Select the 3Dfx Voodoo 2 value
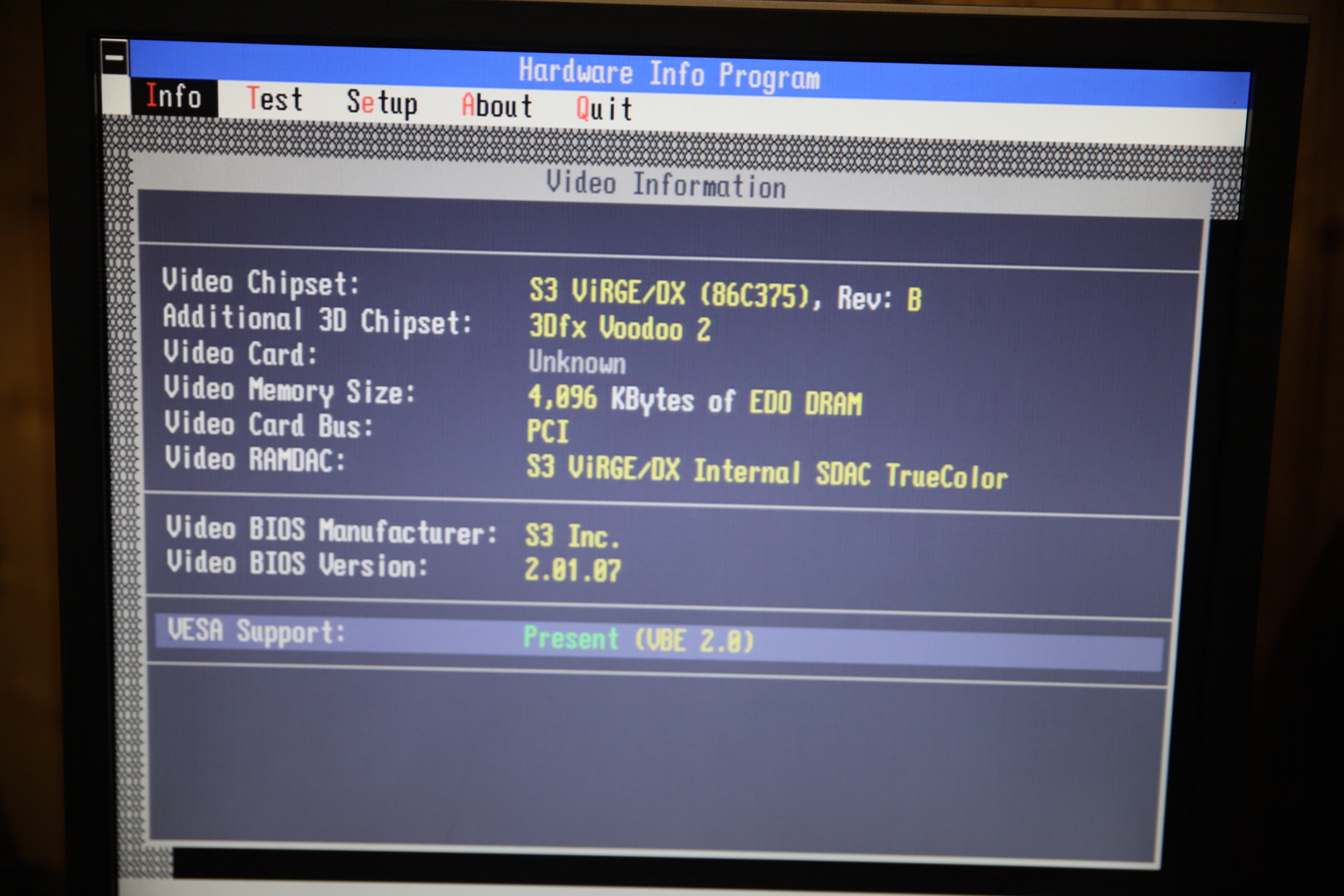The width and height of the screenshot is (1344, 896). (x=620, y=328)
